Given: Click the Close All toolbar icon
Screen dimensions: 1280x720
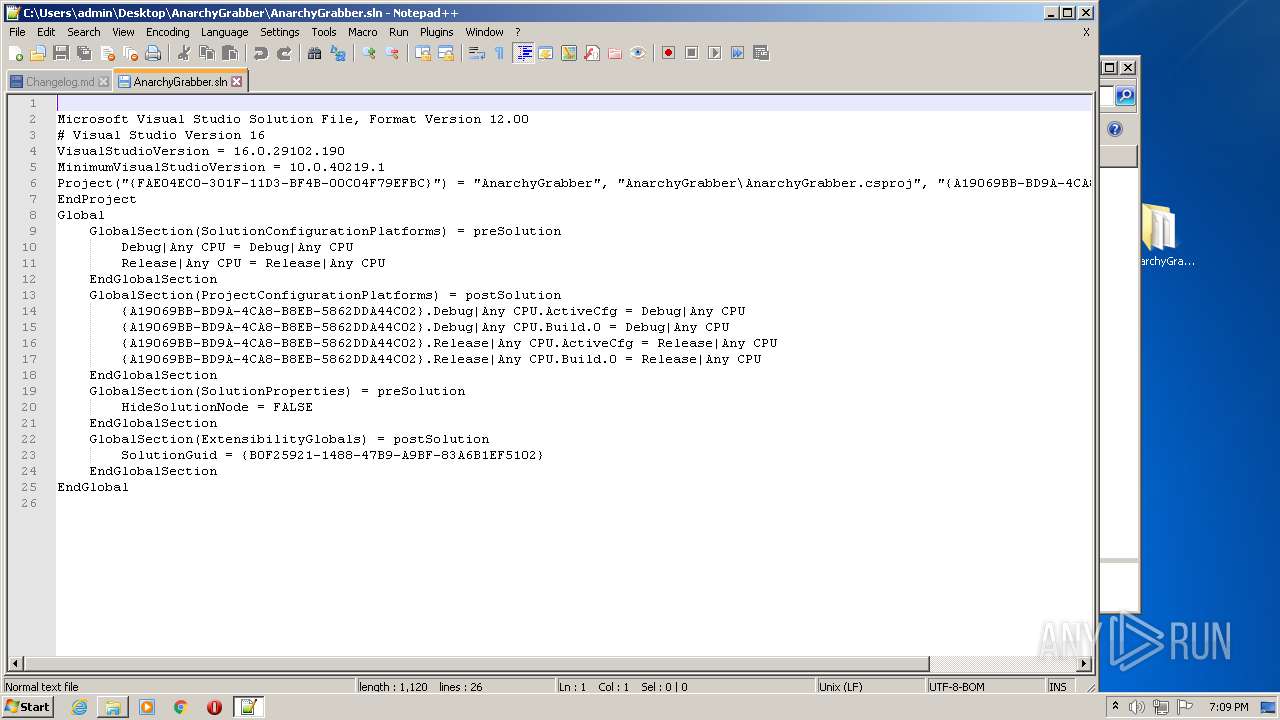Looking at the screenshot, I should [130, 53].
